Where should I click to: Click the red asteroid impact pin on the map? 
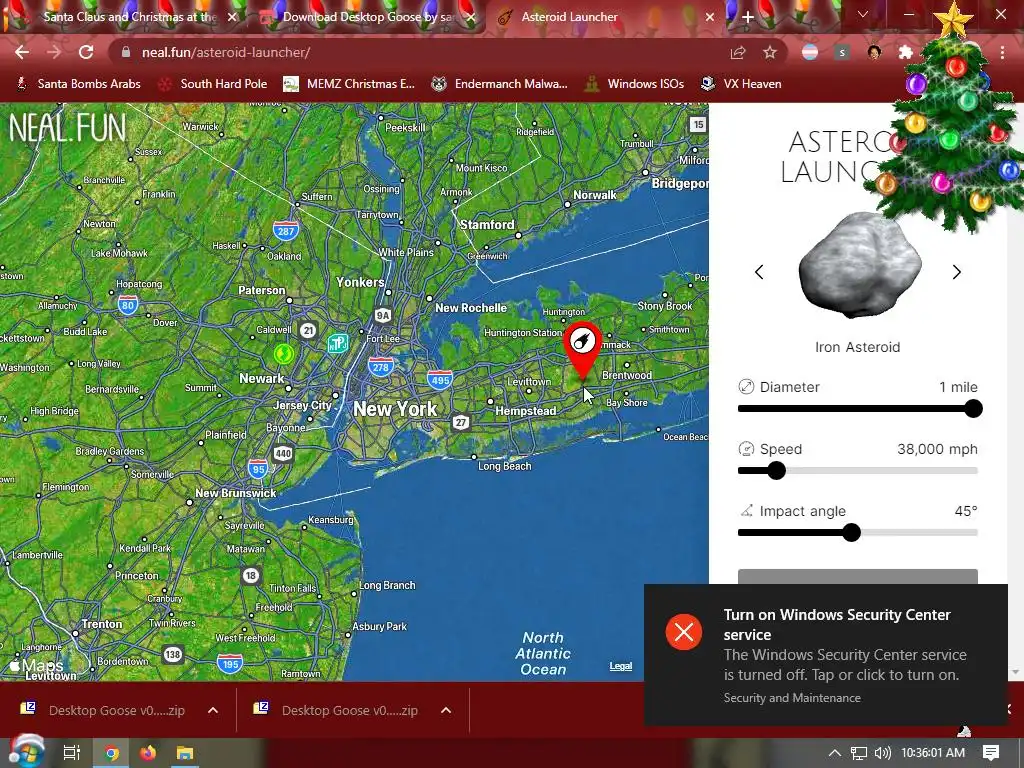(583, 349)
